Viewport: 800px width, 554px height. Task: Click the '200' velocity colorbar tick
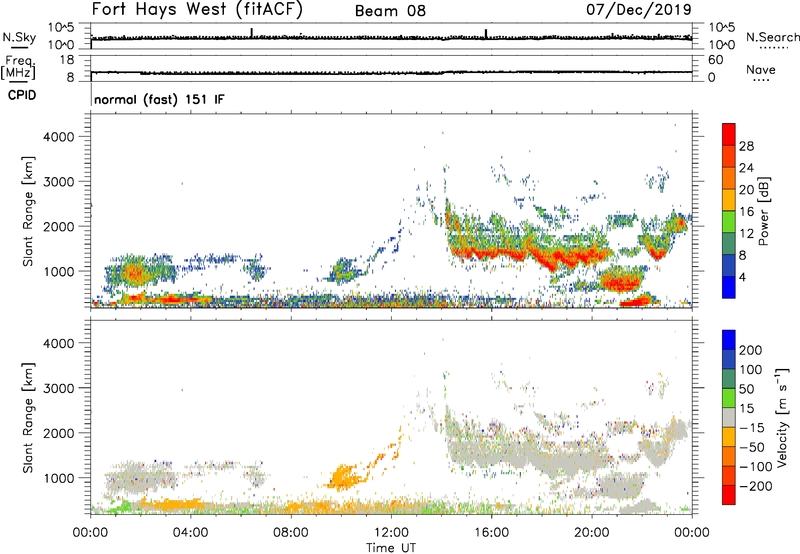pyautogui.click(x=751, y=350)
